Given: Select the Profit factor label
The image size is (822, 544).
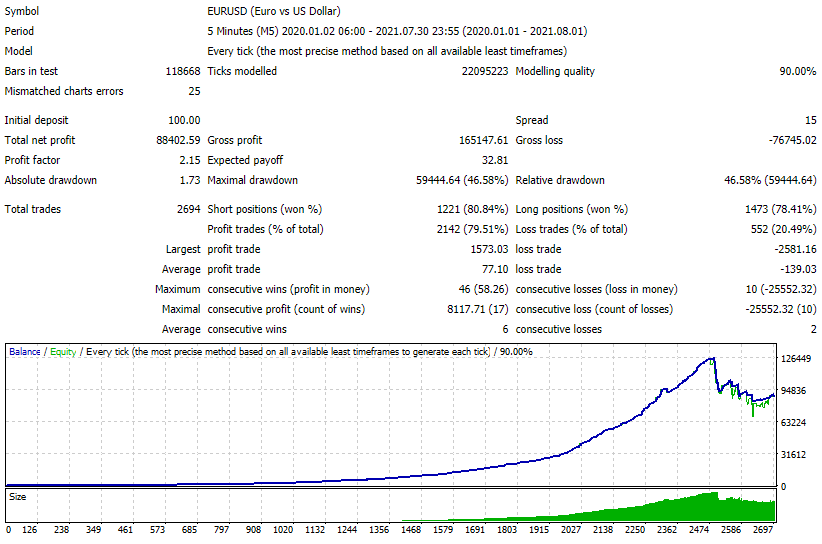Looking at the screenshot, I should 33,160.
